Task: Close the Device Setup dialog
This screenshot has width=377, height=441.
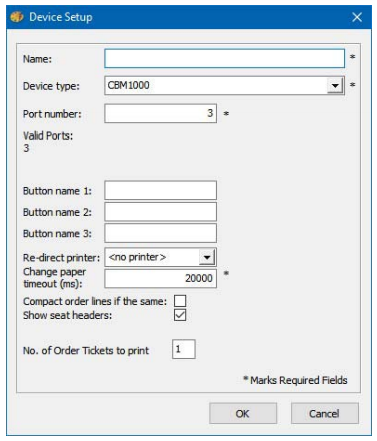Action: click(357, 17)
